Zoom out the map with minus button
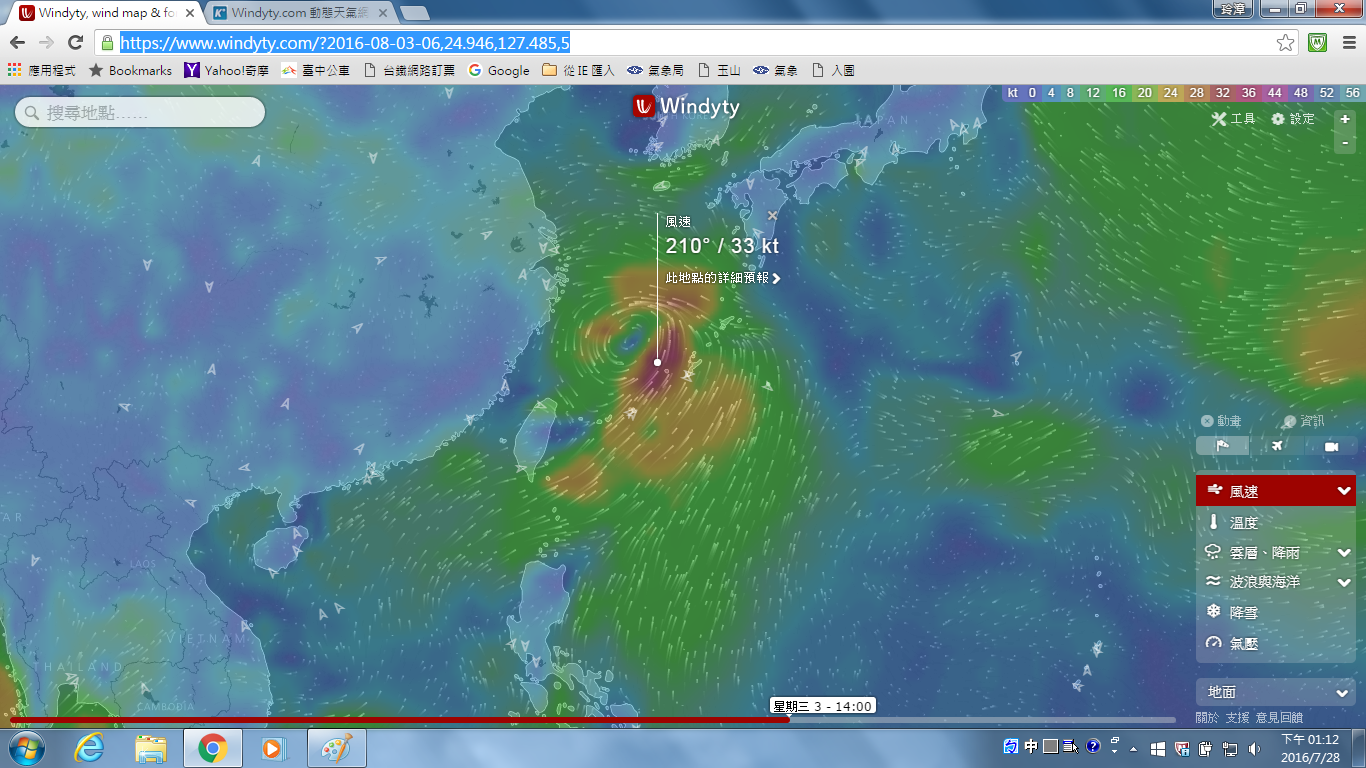 (1345, 143)
